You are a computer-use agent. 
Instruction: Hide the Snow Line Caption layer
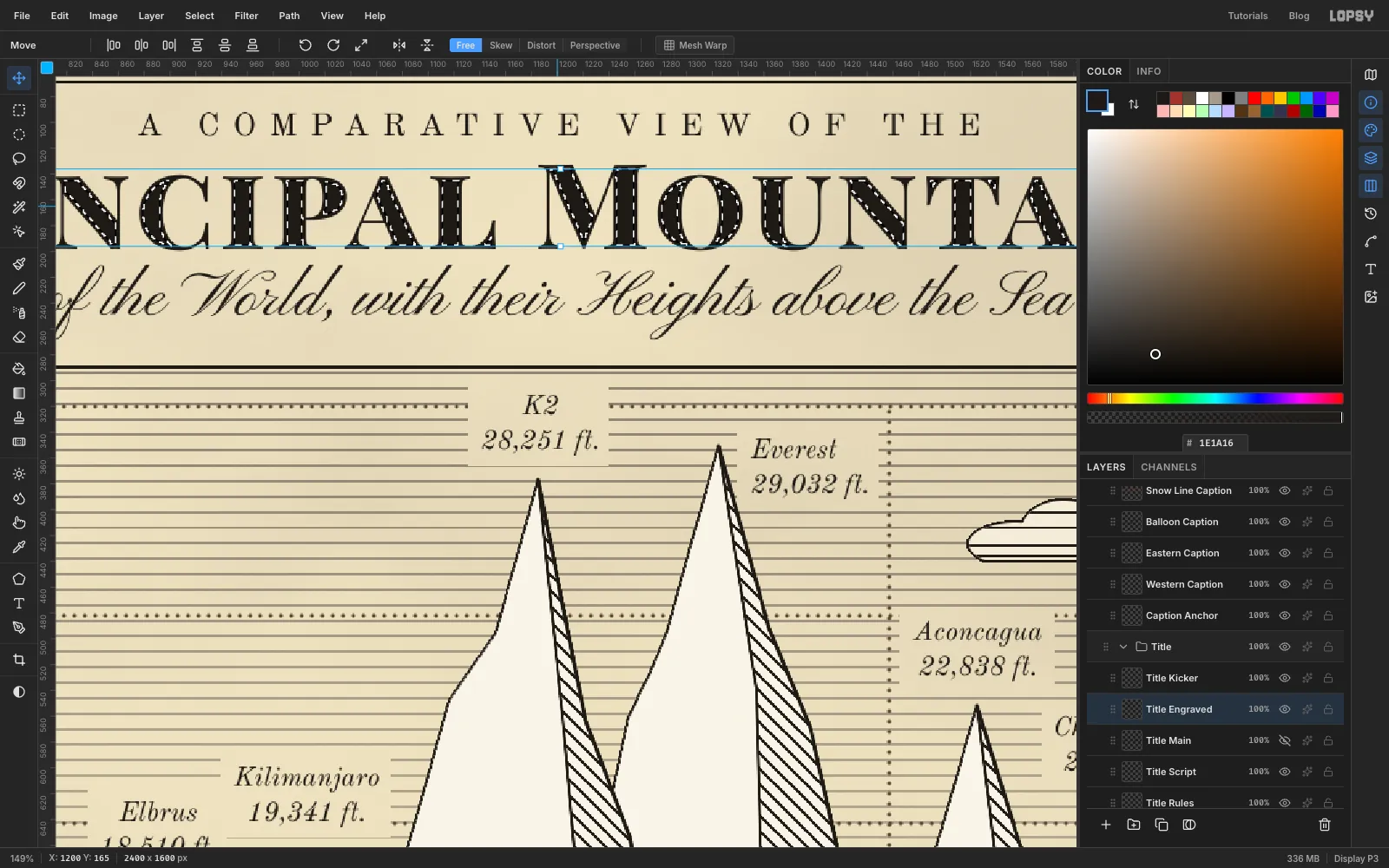coord(1285,490)
